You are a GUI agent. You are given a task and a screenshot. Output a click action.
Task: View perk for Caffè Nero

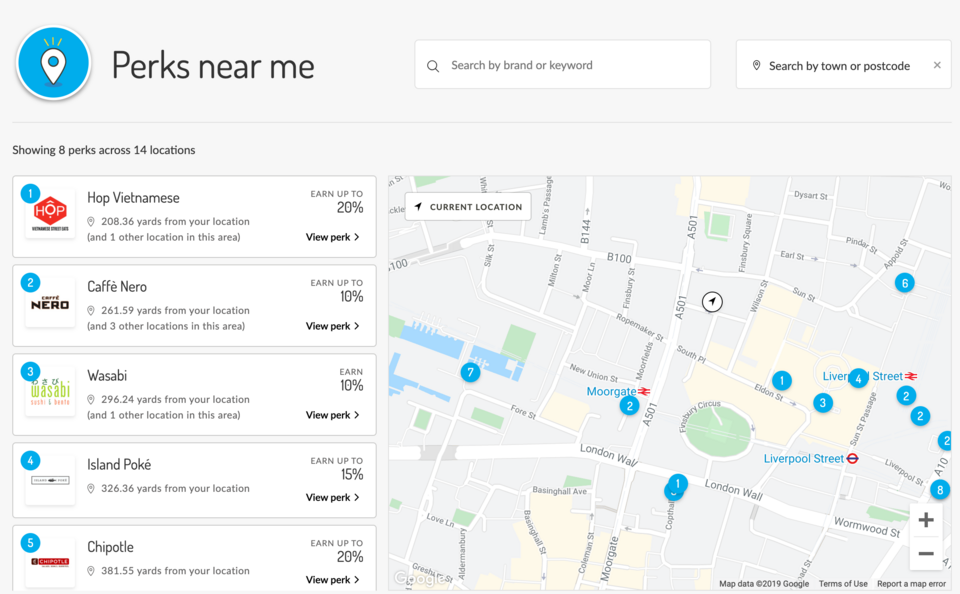[332, 326]
